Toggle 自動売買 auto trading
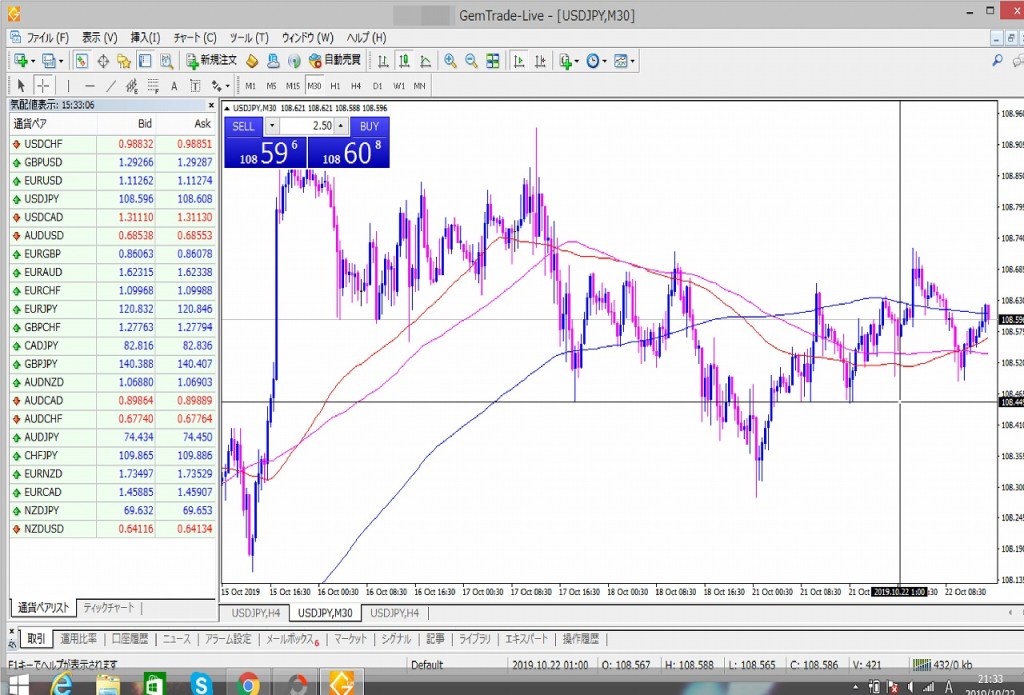The image size is (1024, 695). [335, 61]
